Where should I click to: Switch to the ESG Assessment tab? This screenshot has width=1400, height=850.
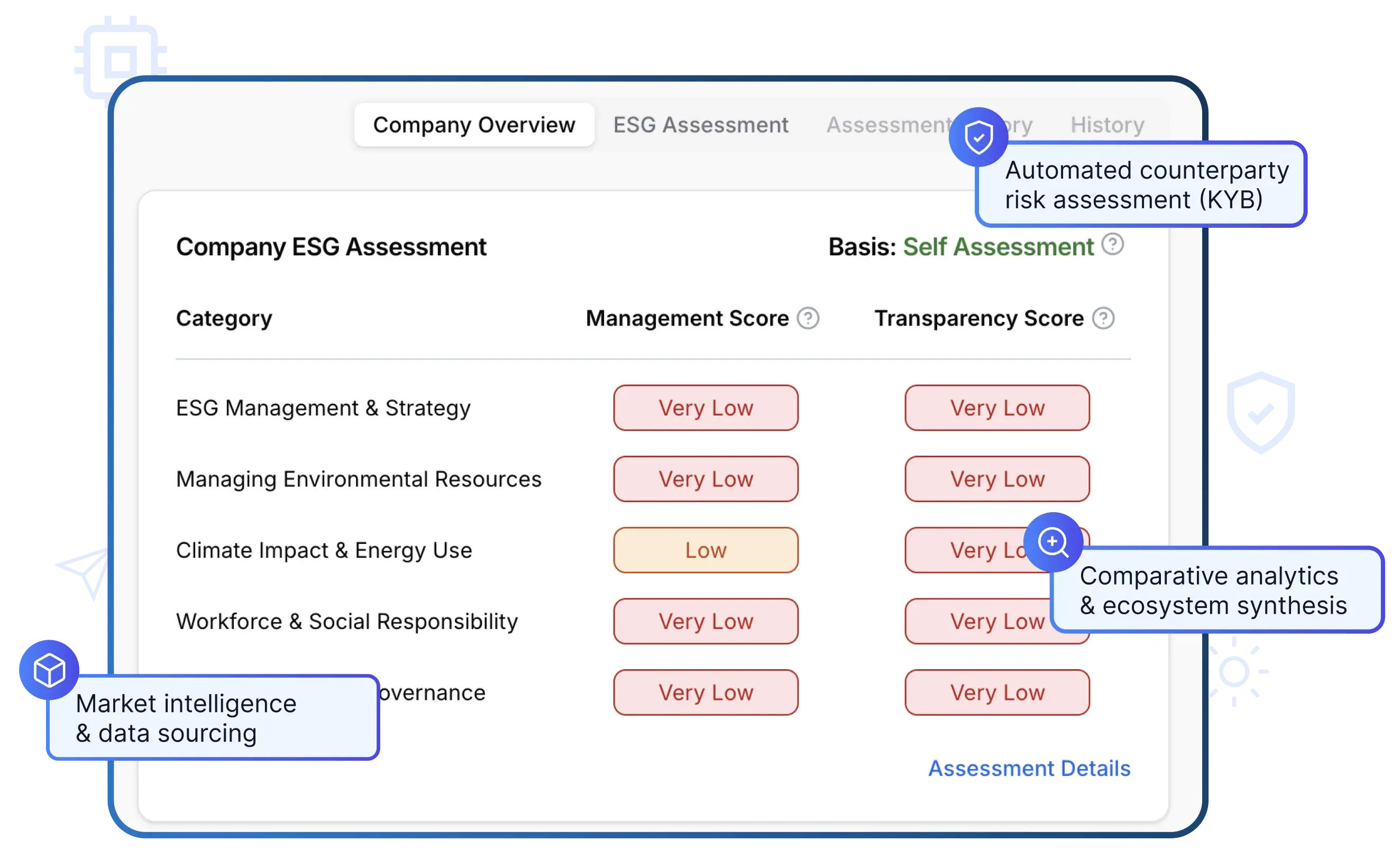(701, 125)
